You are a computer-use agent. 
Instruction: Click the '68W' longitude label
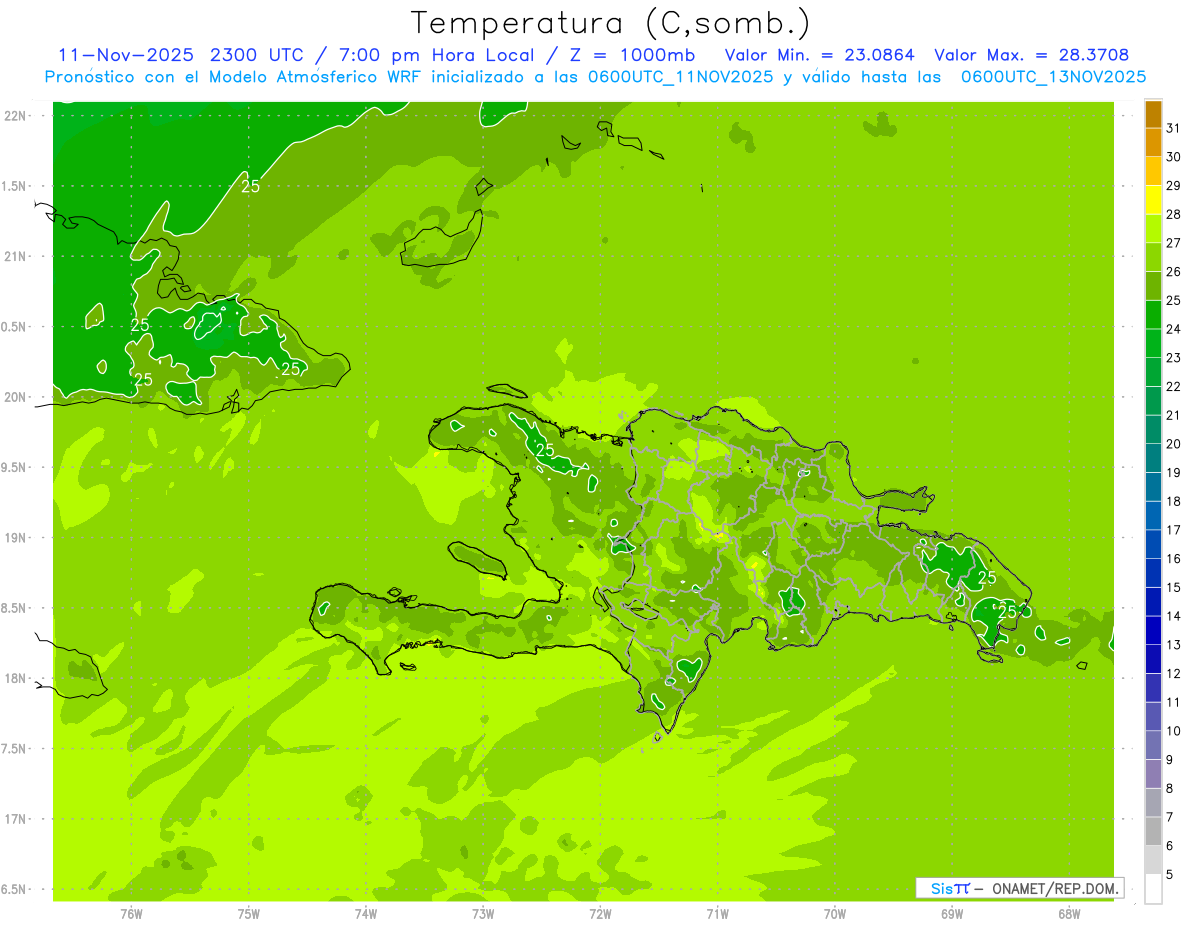[x=1069, y=913]
